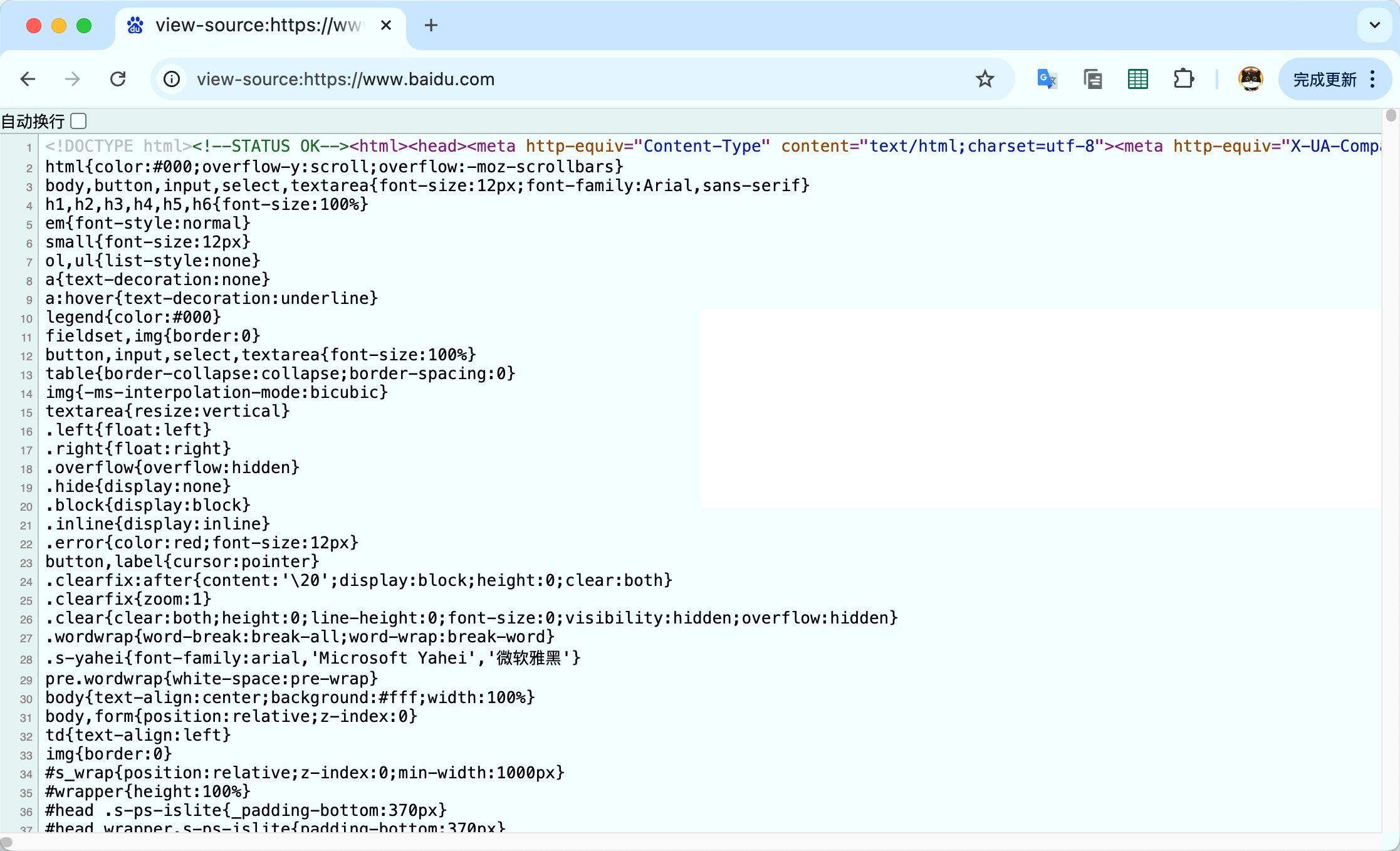Viewport: 1400px width, 851px height.
Task: Click the overlapping-windows extension icon
Action: click(1092, 79)
